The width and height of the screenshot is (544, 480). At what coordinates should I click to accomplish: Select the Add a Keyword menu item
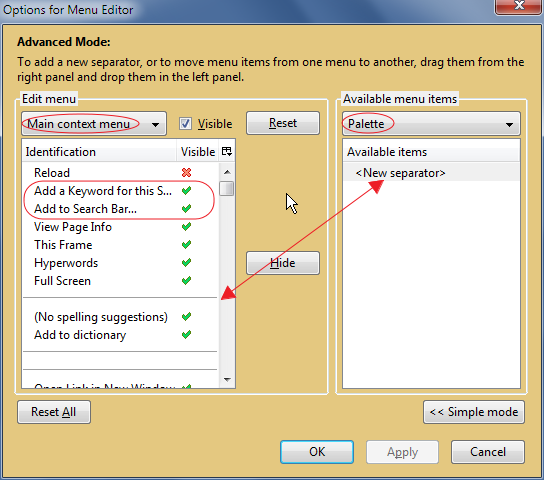coord(103,190)
